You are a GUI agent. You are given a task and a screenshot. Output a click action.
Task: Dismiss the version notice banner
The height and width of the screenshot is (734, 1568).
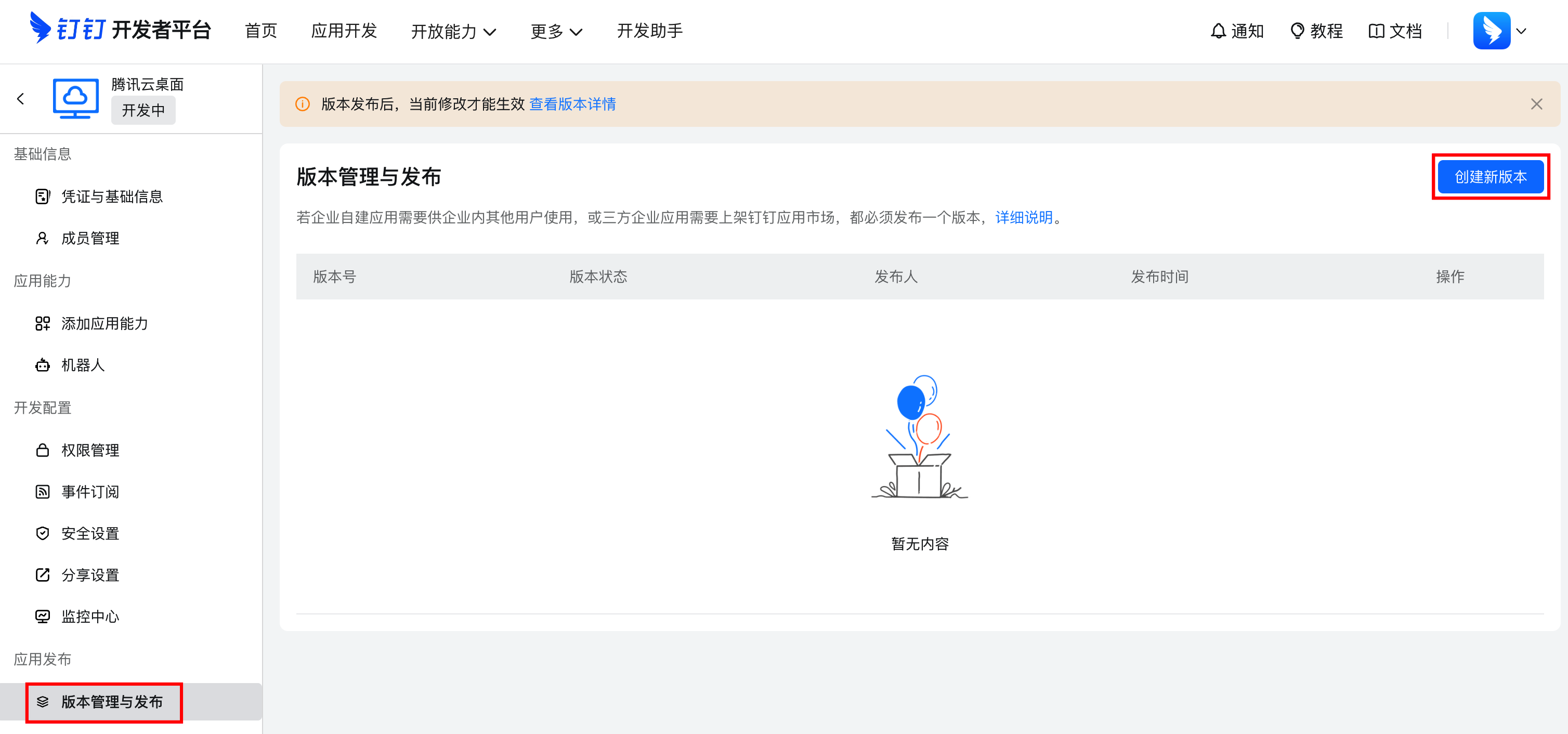pyautogui.click(x=1536, y=104)
